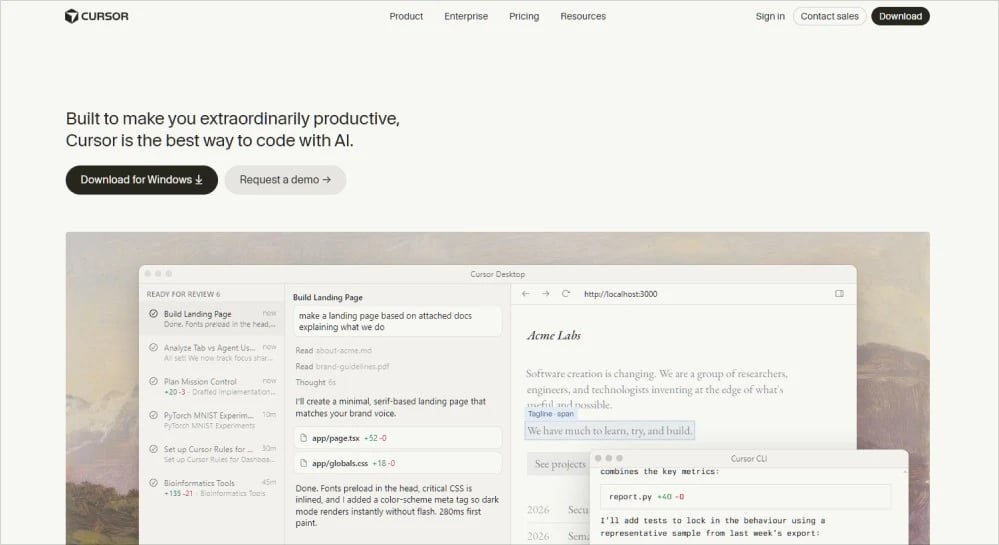
Task: Click the reload icon in preview browser
Action: [x=565, y=294]
